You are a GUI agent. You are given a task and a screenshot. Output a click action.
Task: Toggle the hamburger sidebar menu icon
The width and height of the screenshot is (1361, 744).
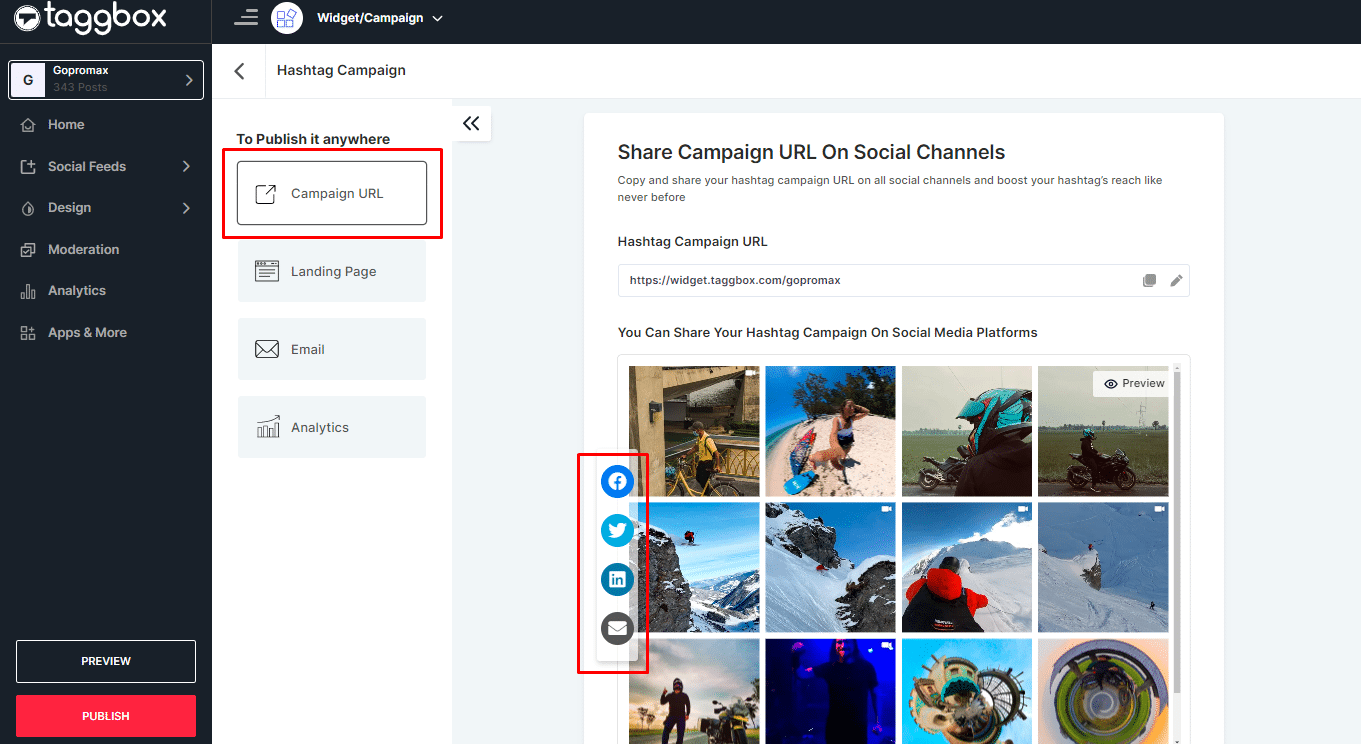point(245,17)
